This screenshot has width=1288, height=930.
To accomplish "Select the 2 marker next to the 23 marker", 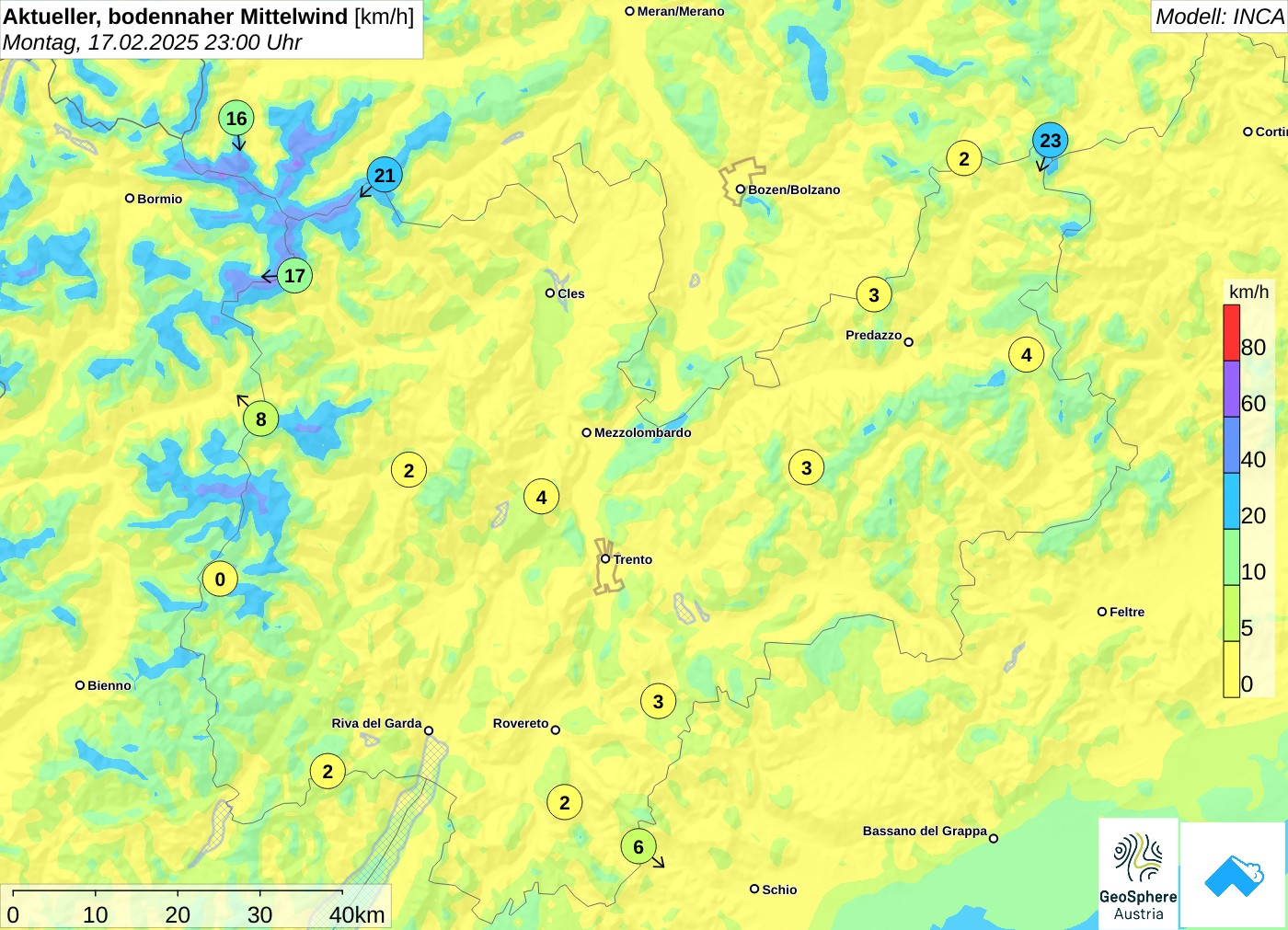I will pyautogui.click(x=964, y=158).
